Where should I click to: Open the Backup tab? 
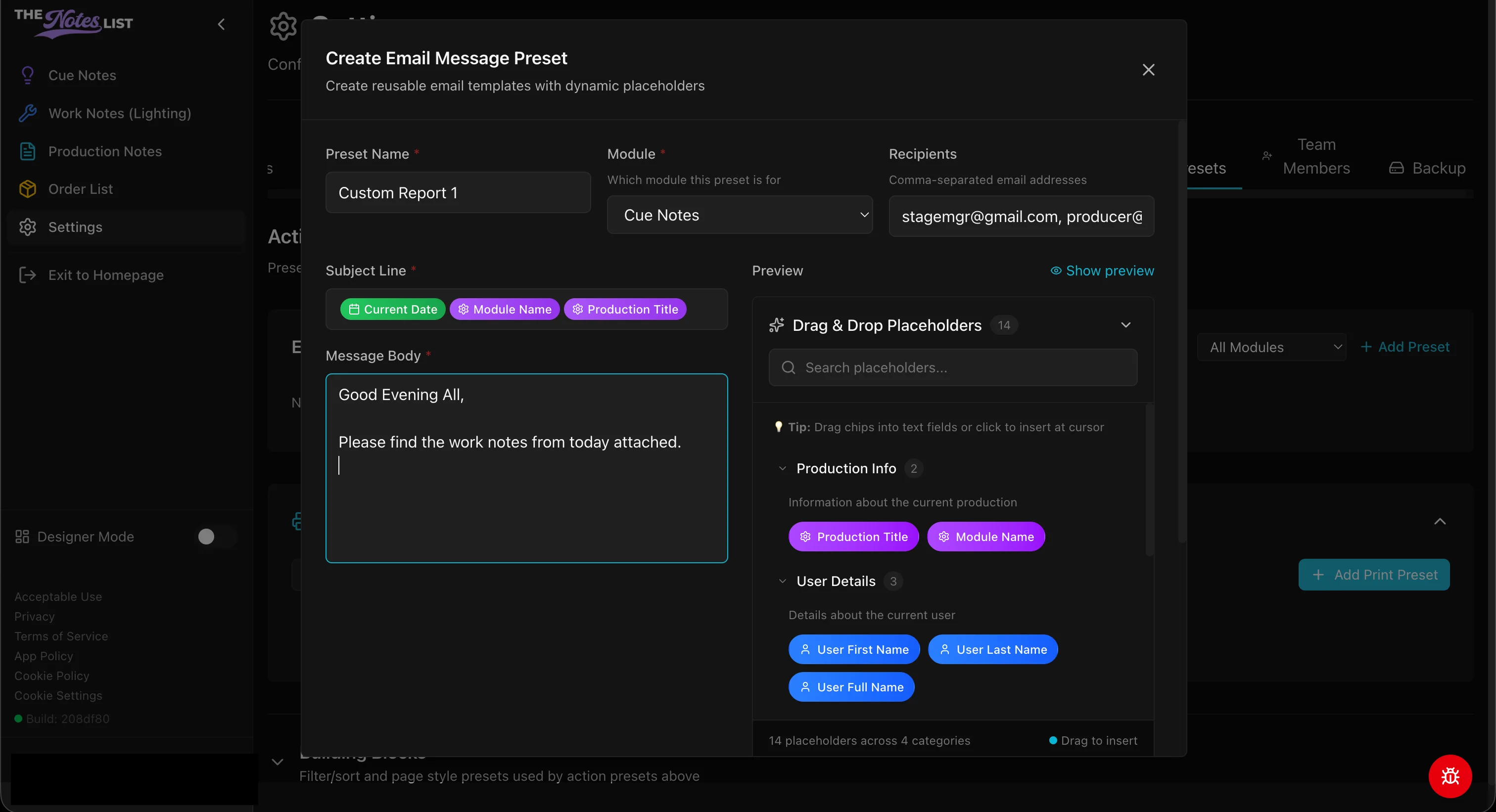1427,168
